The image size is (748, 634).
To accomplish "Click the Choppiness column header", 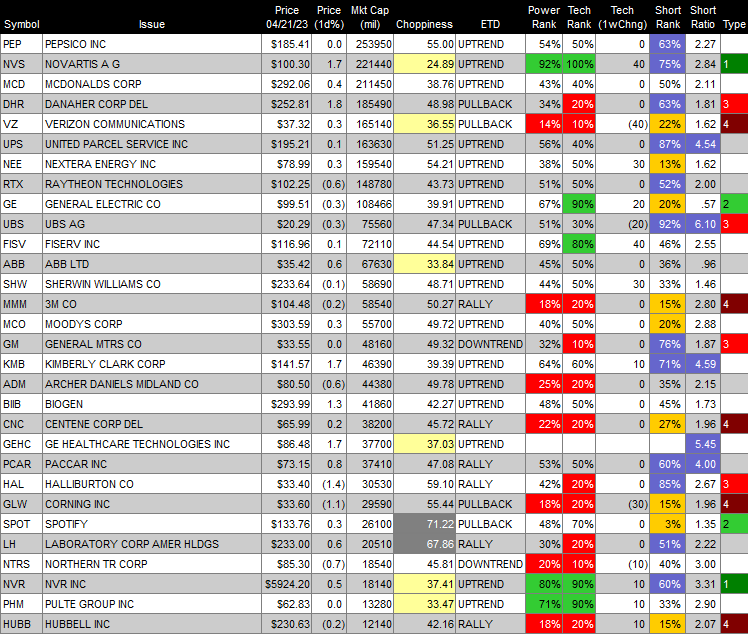I will (424, 24).
